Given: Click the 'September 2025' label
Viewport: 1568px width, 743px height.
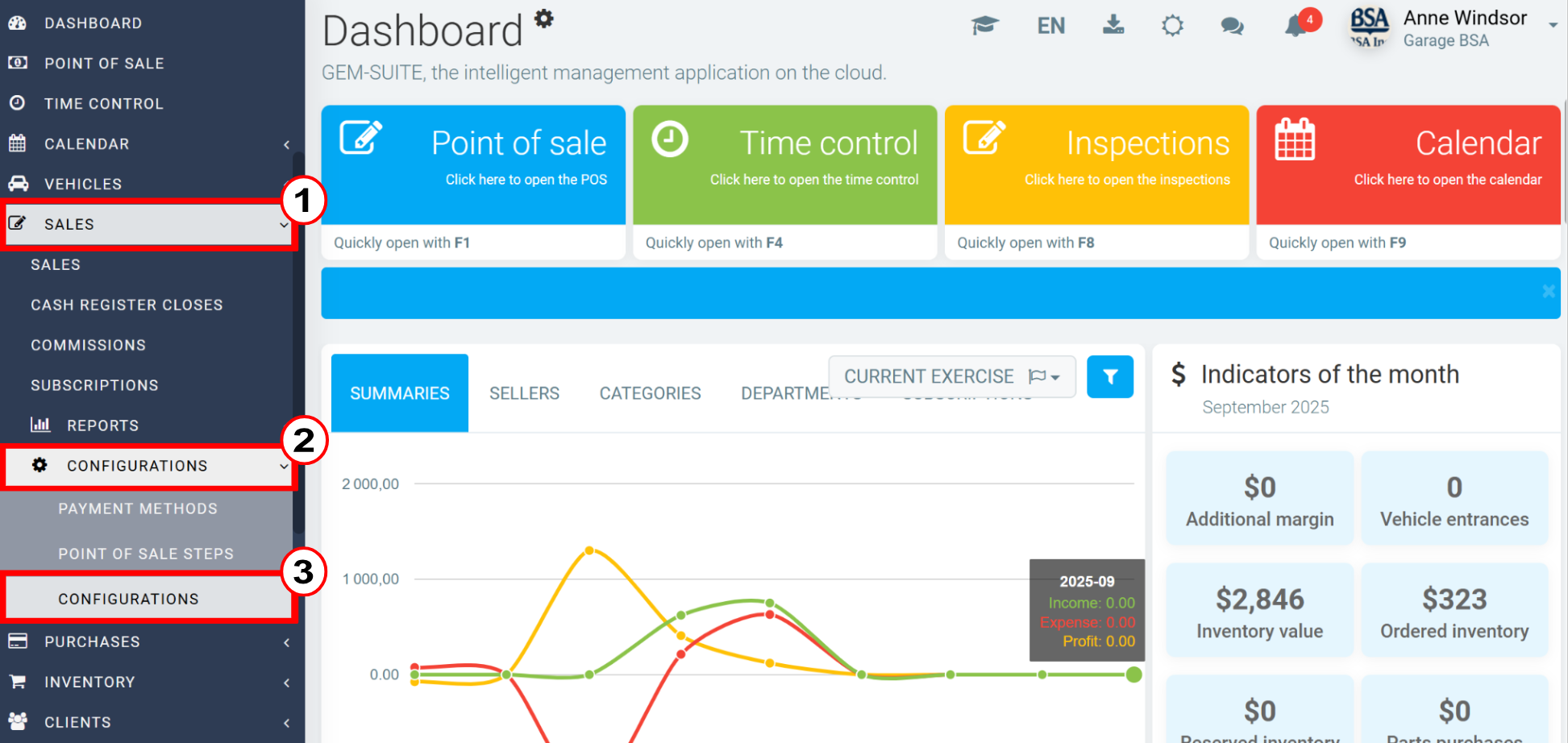Looking at the screenshot, I should pos(1266,407).
